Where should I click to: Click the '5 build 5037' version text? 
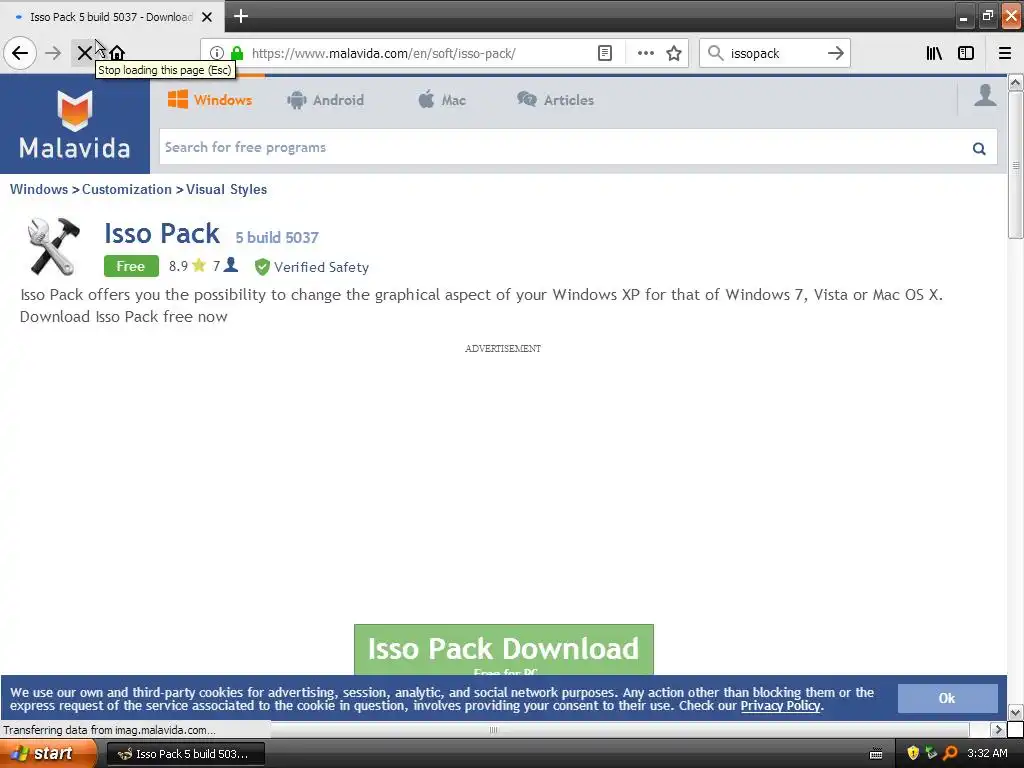[x=277, y=238]
